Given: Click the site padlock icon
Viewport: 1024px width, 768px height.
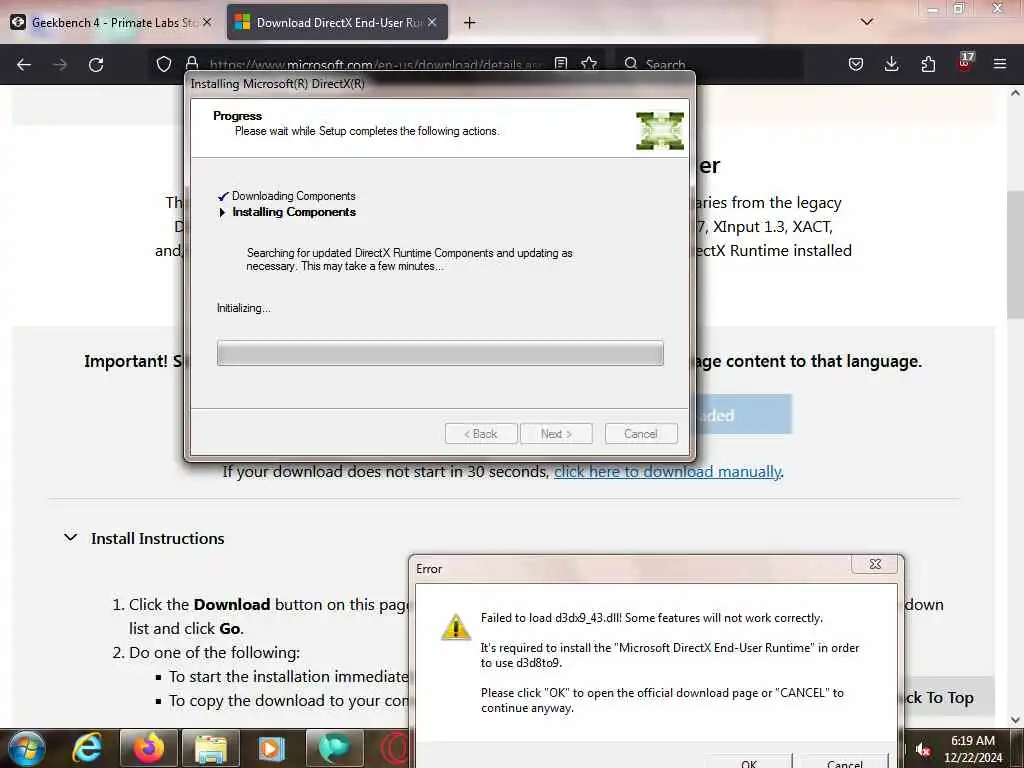Looking at the screenshot, I should pyautogui.click(x=192, y=63).
